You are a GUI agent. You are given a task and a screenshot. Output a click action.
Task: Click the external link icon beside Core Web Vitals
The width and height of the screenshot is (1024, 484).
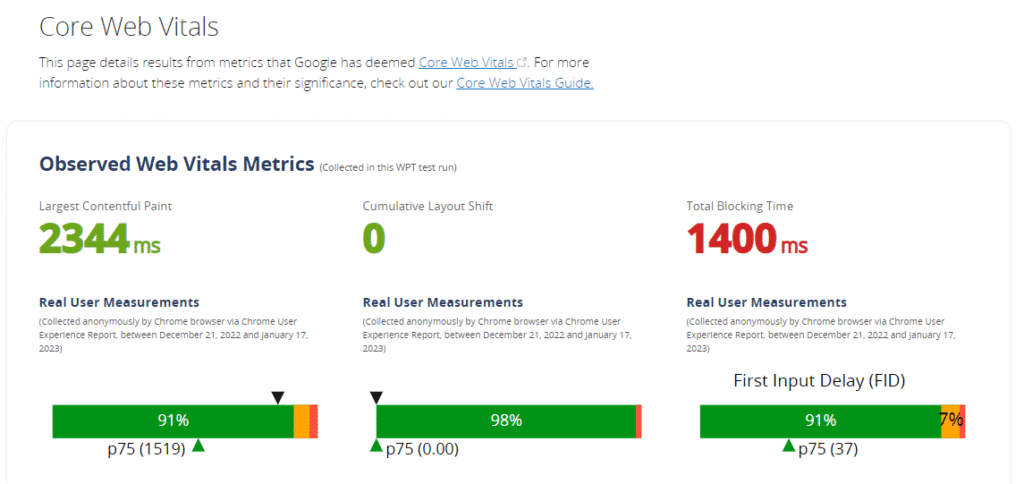(x=522, y=62)
